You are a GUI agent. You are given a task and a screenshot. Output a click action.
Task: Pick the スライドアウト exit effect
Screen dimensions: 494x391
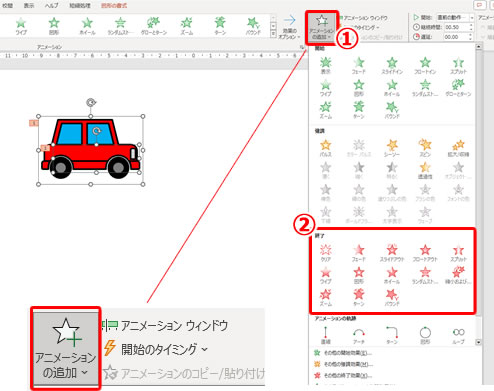[392, 253]
